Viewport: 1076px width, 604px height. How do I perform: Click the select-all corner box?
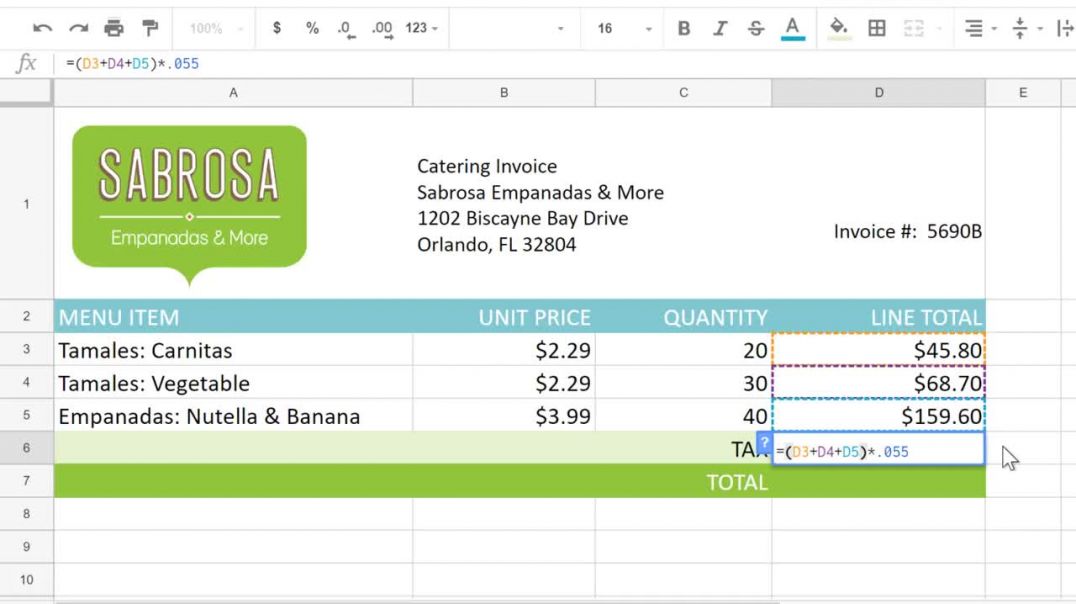point(26,93)
